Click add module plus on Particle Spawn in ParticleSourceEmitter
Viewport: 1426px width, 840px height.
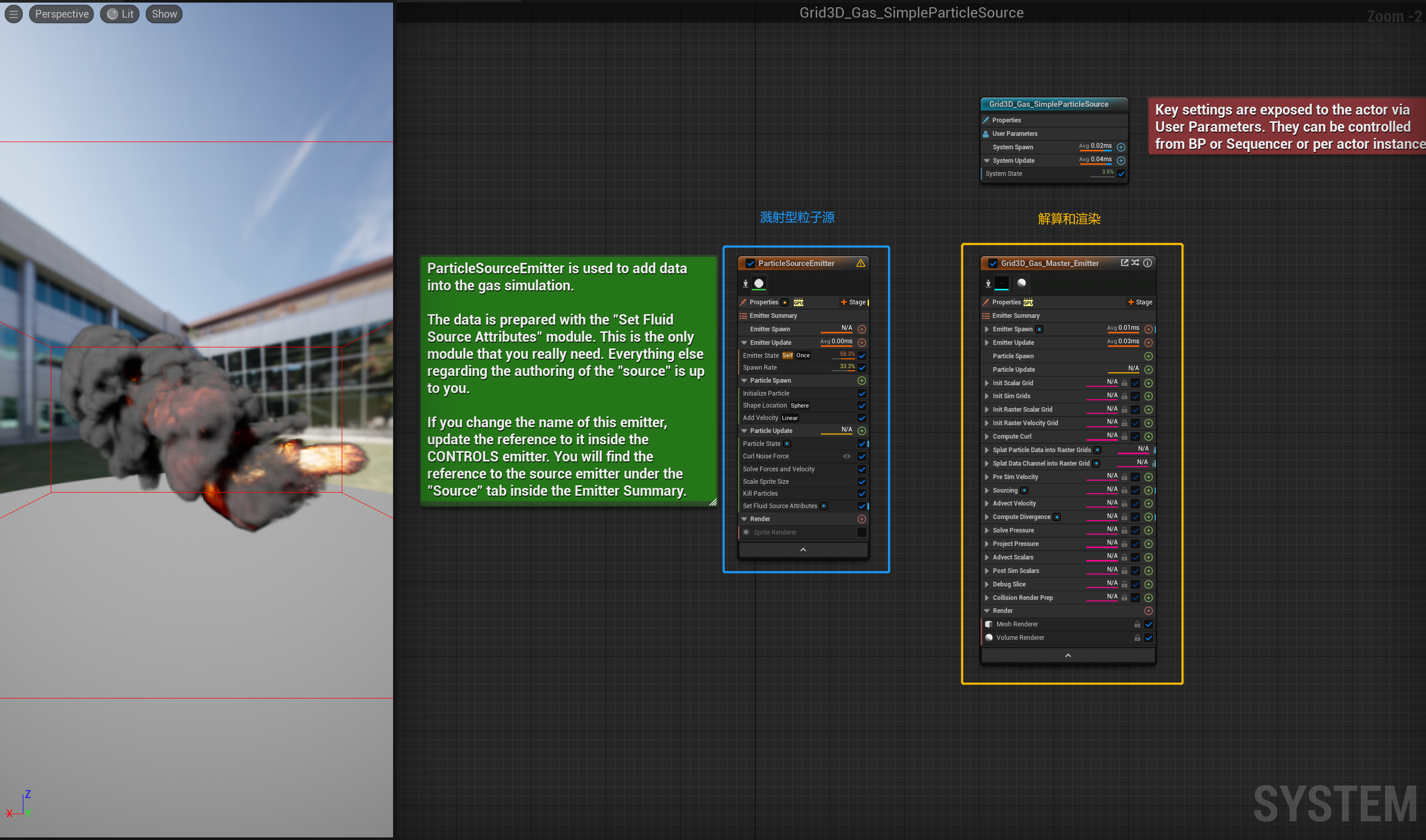pyautogui.click(x=862, y=381)
